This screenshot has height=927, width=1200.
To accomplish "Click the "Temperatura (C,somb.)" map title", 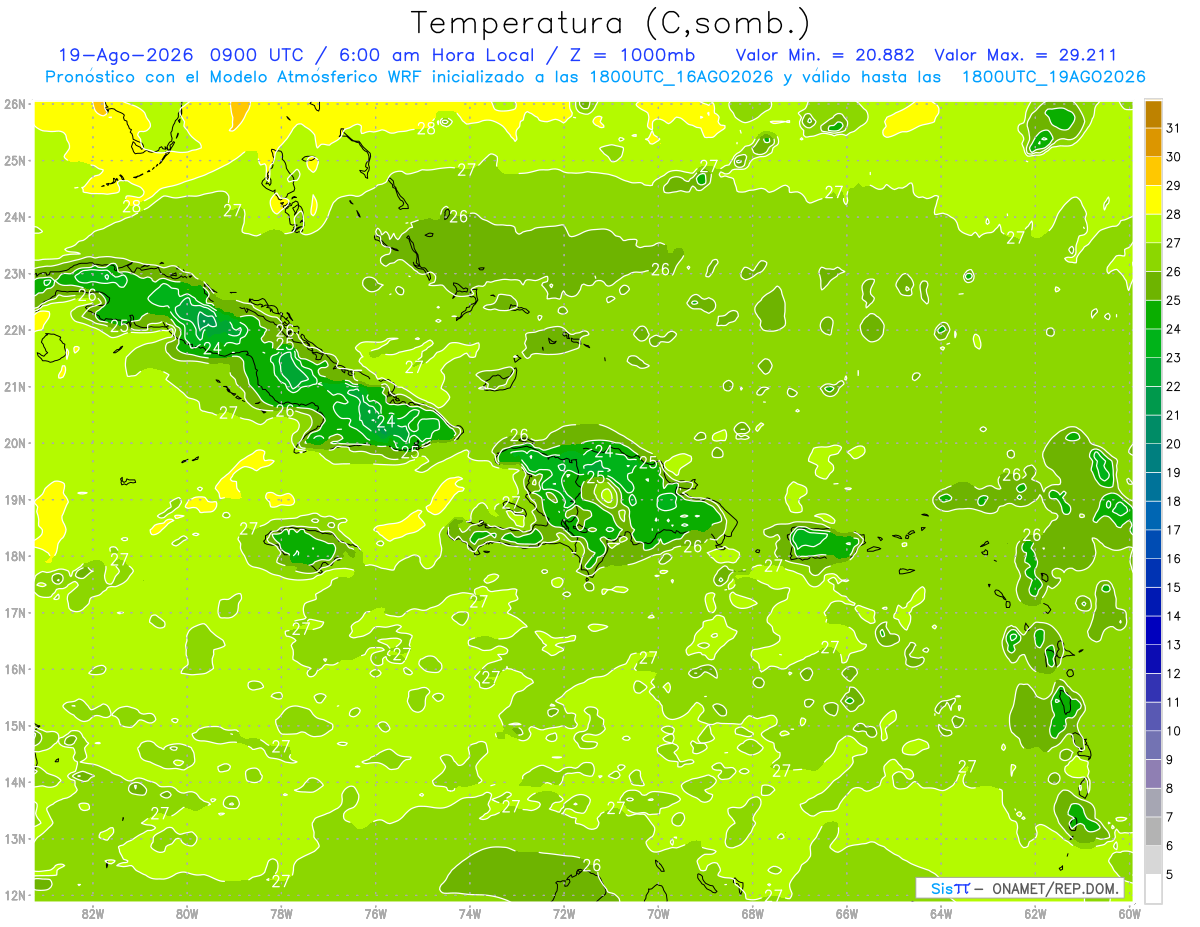I will (x=610, y=24).
